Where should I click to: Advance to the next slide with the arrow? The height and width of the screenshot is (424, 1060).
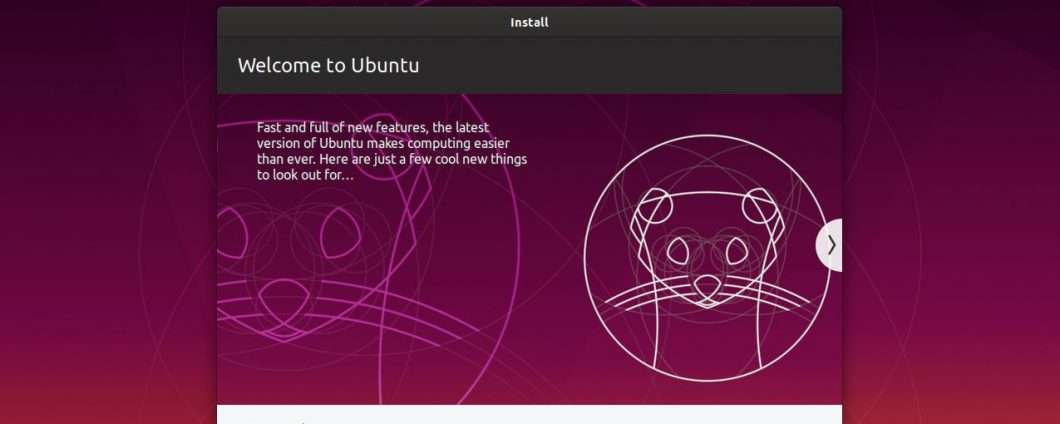(829, 245)
